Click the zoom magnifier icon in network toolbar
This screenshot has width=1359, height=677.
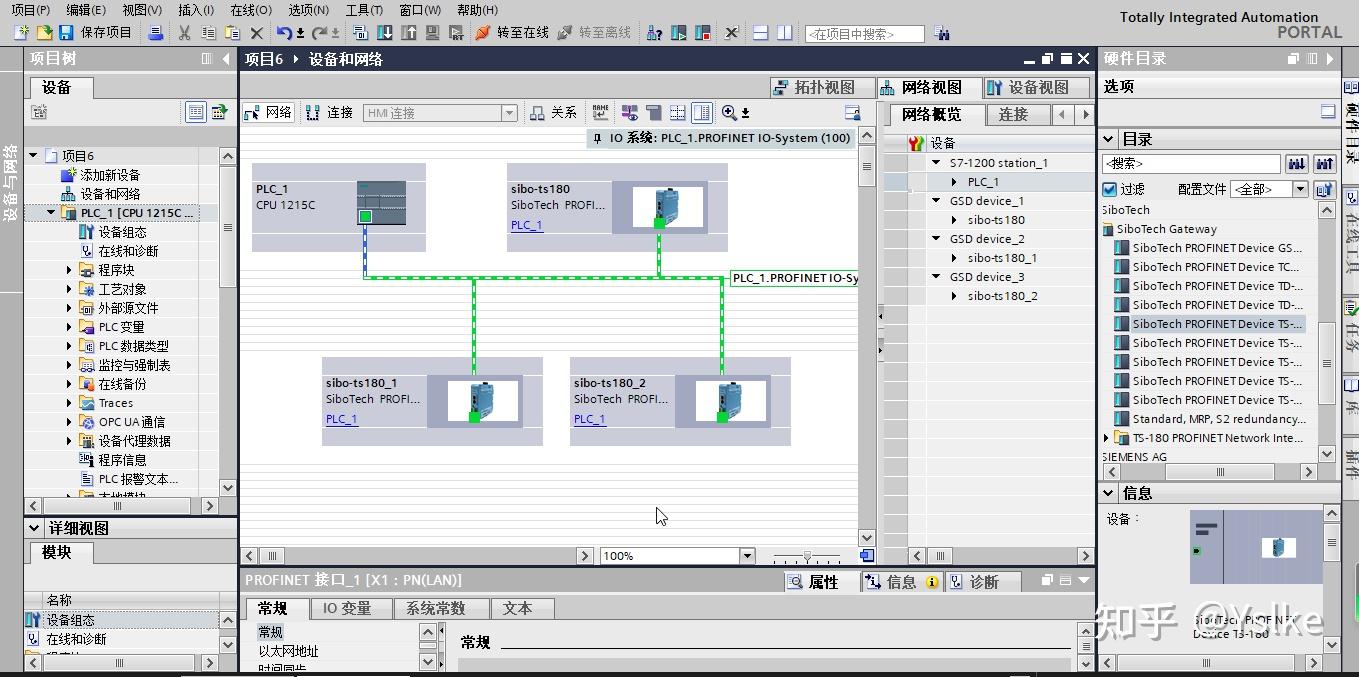pos(729,113)
